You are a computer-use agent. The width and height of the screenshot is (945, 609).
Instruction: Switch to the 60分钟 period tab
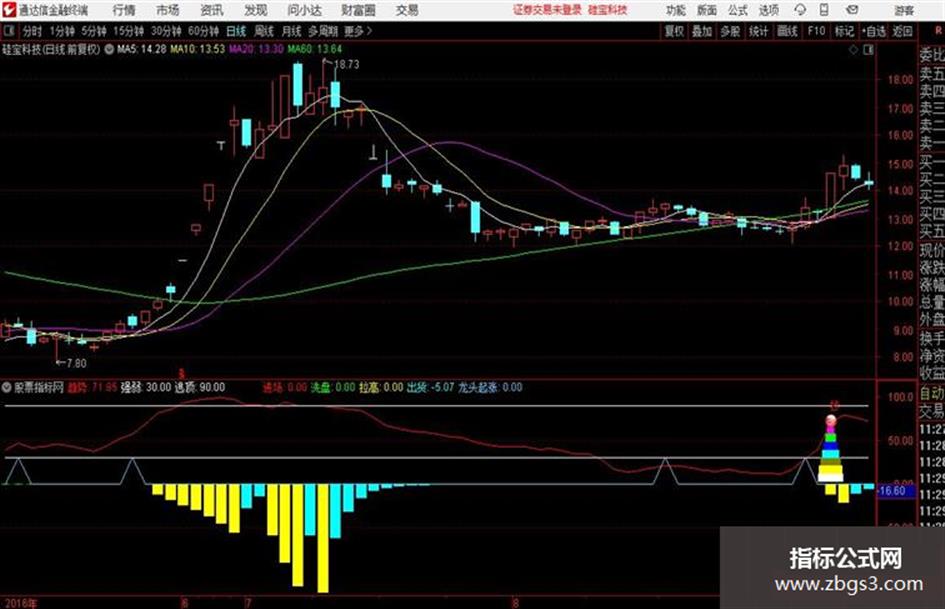click(x=204, y=31)
